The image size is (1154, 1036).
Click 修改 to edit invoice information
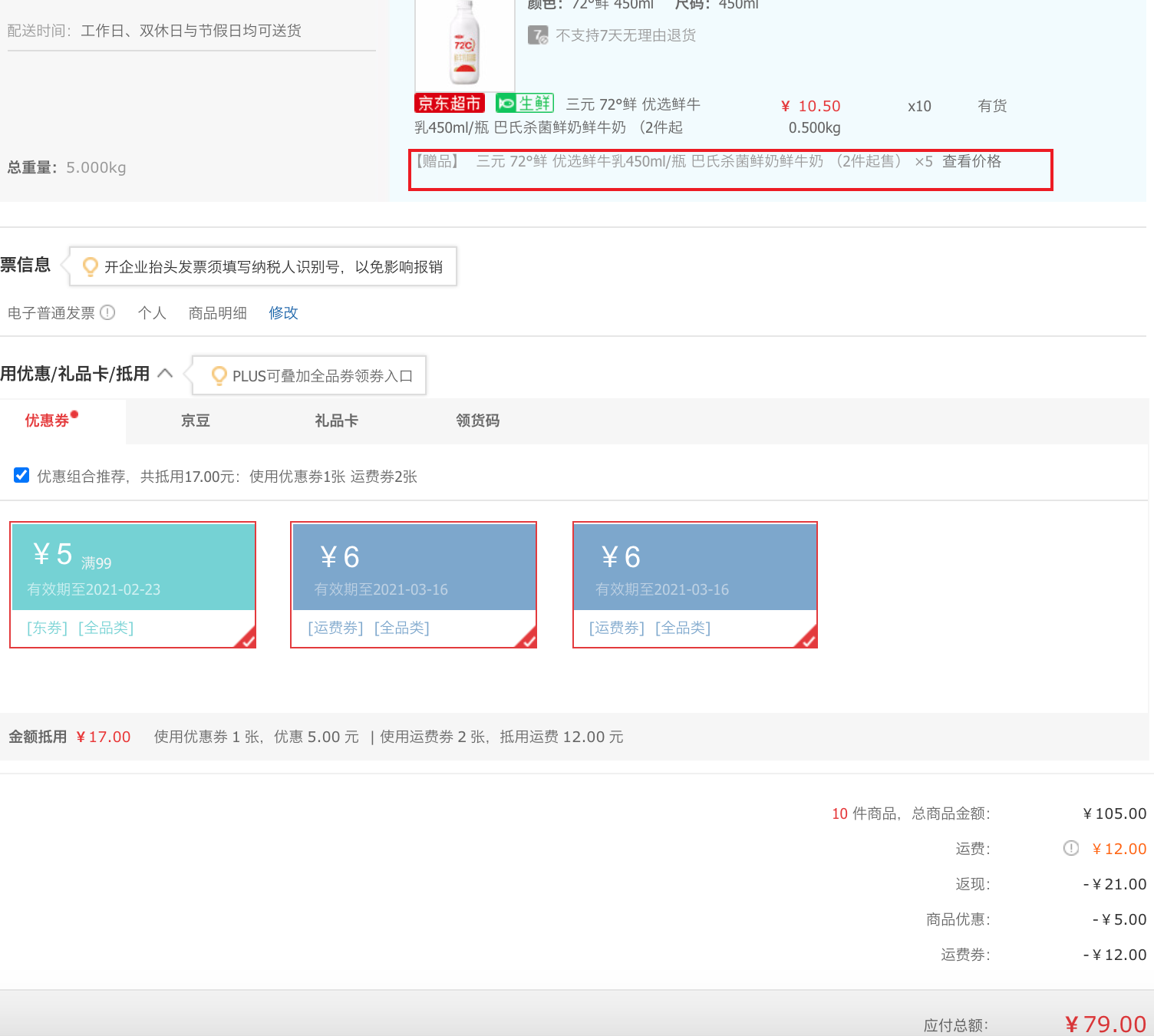(283, 313)
